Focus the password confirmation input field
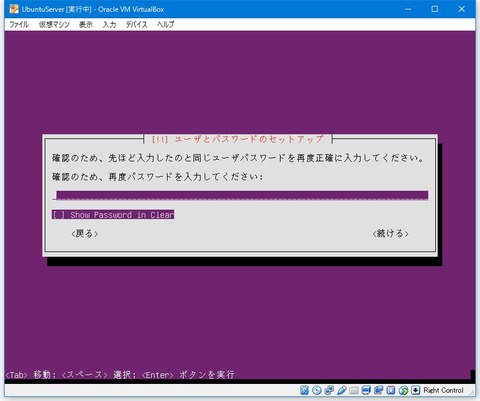This screenshot has width=480, height=401. click(240, 195)
